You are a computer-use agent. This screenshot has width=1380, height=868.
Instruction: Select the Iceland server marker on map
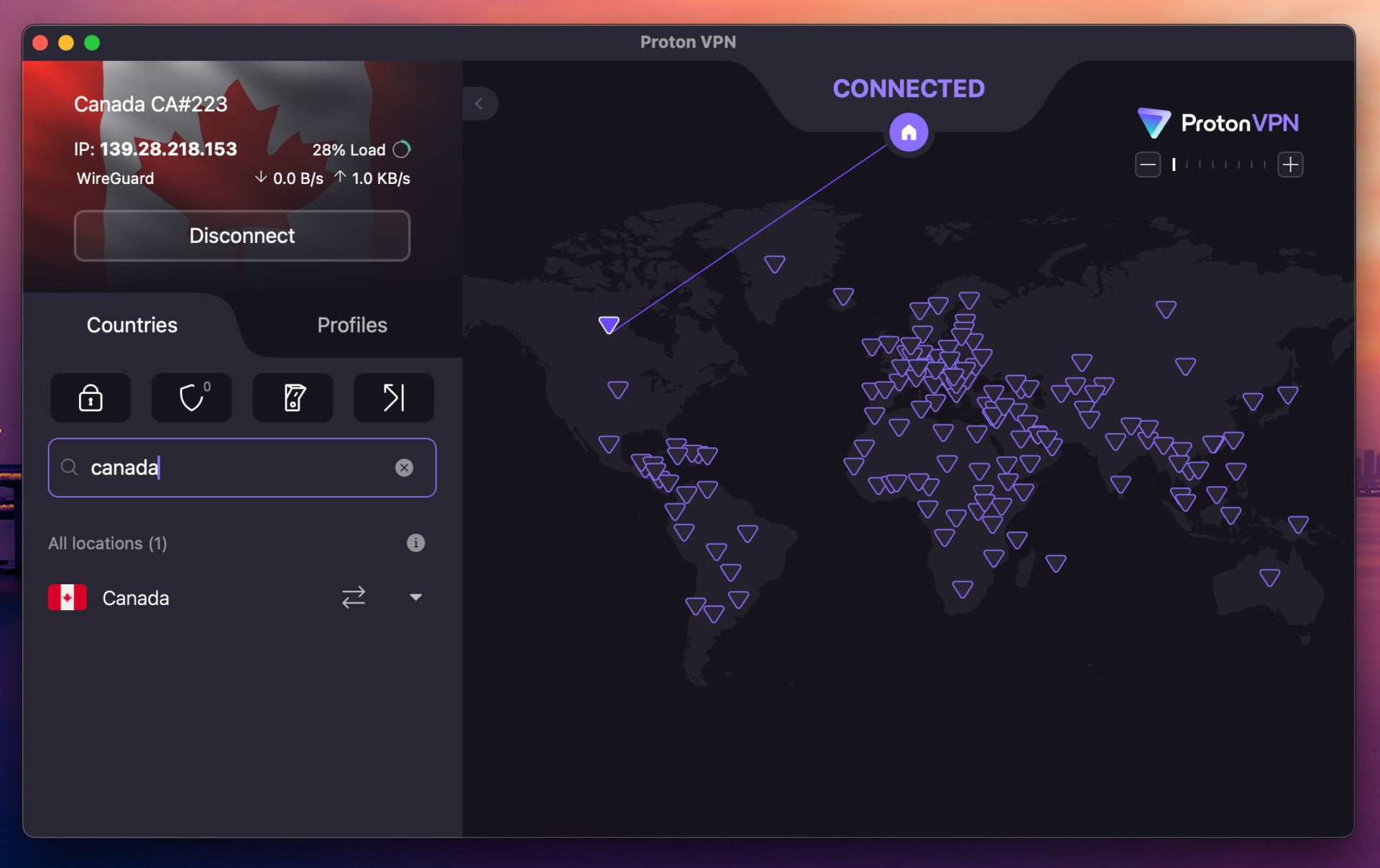[843, 296]
